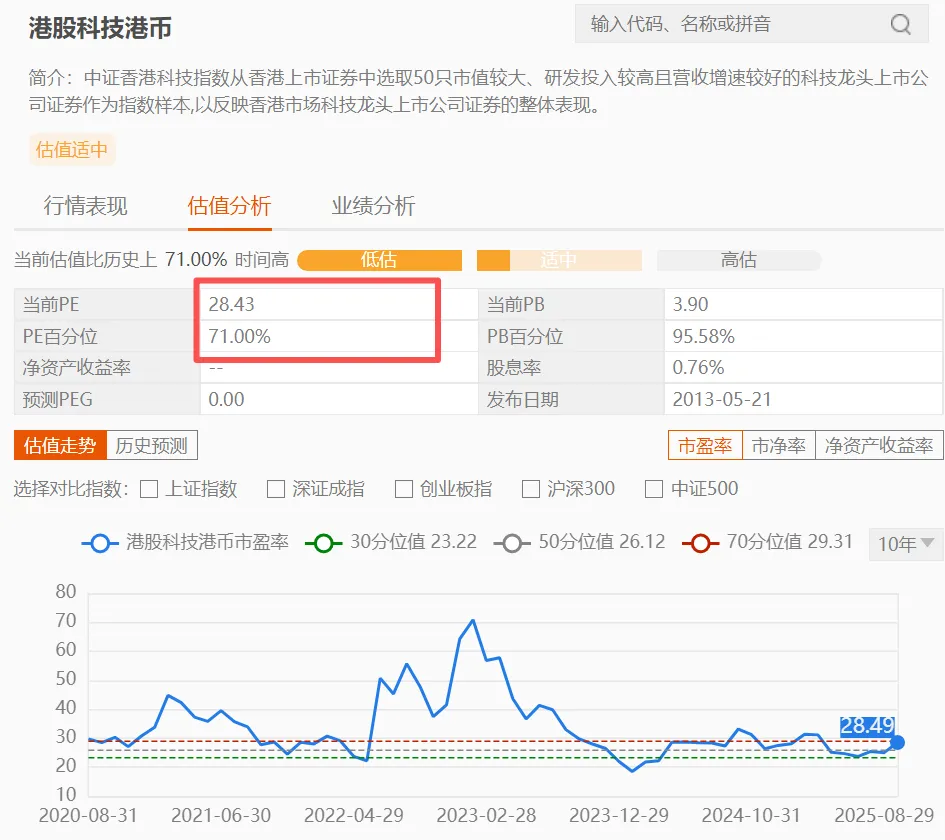
Task: Toggle the red 70分位值 legend marker
Action: pyautogui.click(x=700, y=543)
